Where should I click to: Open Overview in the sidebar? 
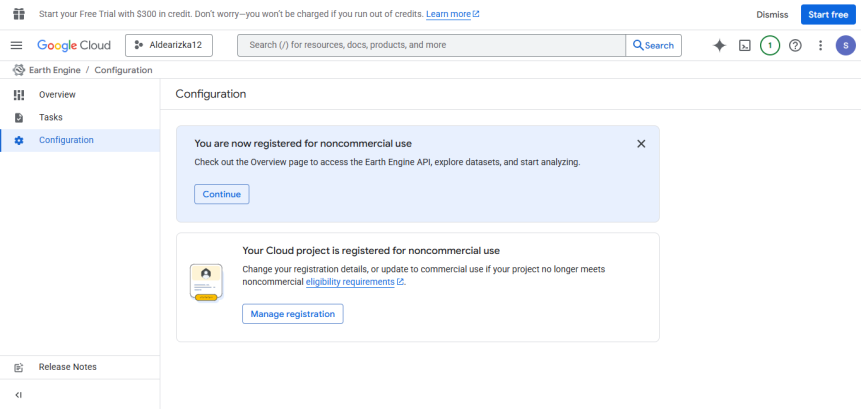(x=80, y=95)
